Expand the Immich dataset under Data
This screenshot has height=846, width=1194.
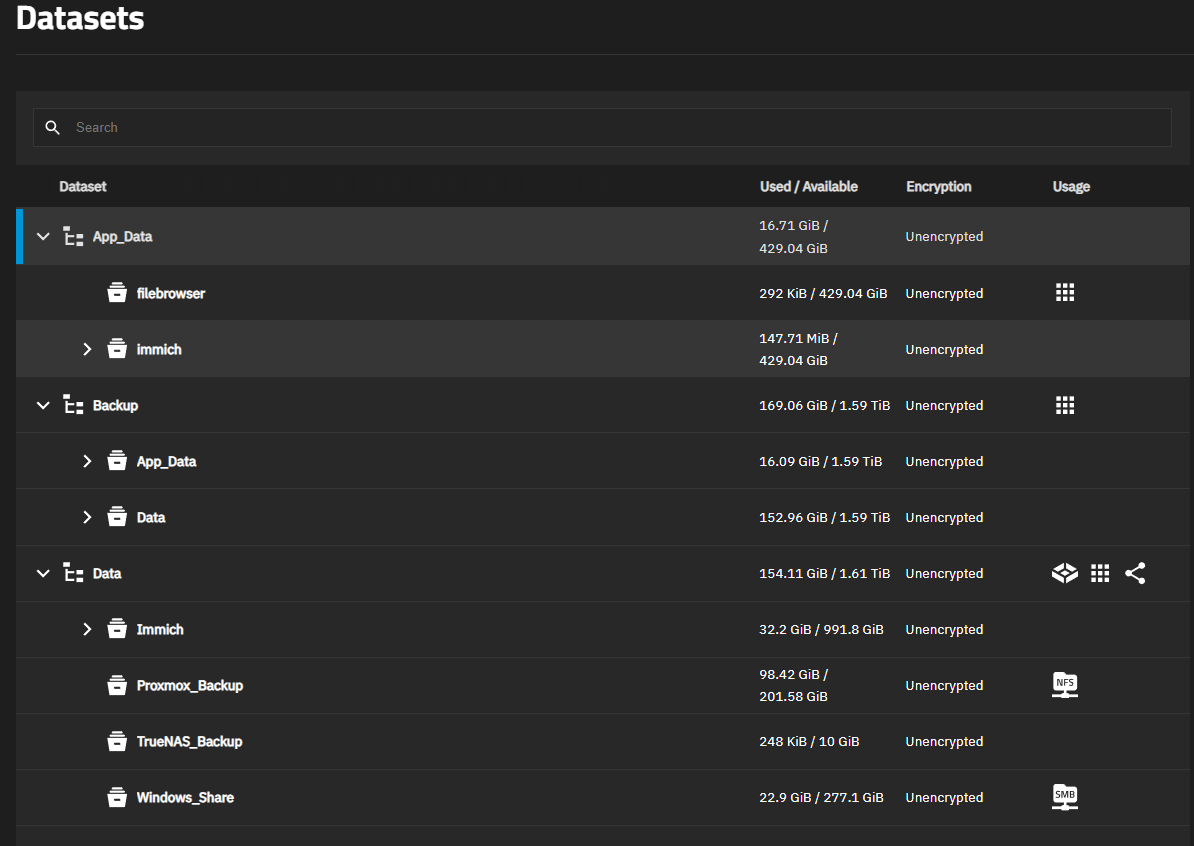click(x=87, y=630)
